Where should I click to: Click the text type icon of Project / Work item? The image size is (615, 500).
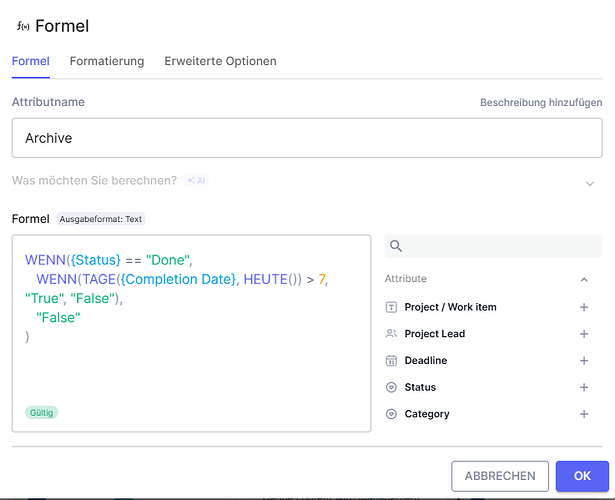(x=391, y=307)
